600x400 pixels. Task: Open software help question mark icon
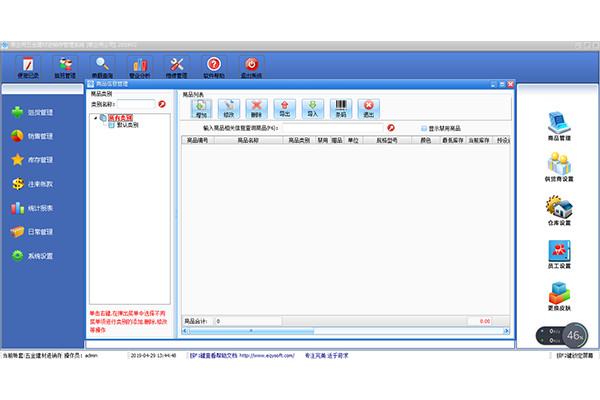214,67
